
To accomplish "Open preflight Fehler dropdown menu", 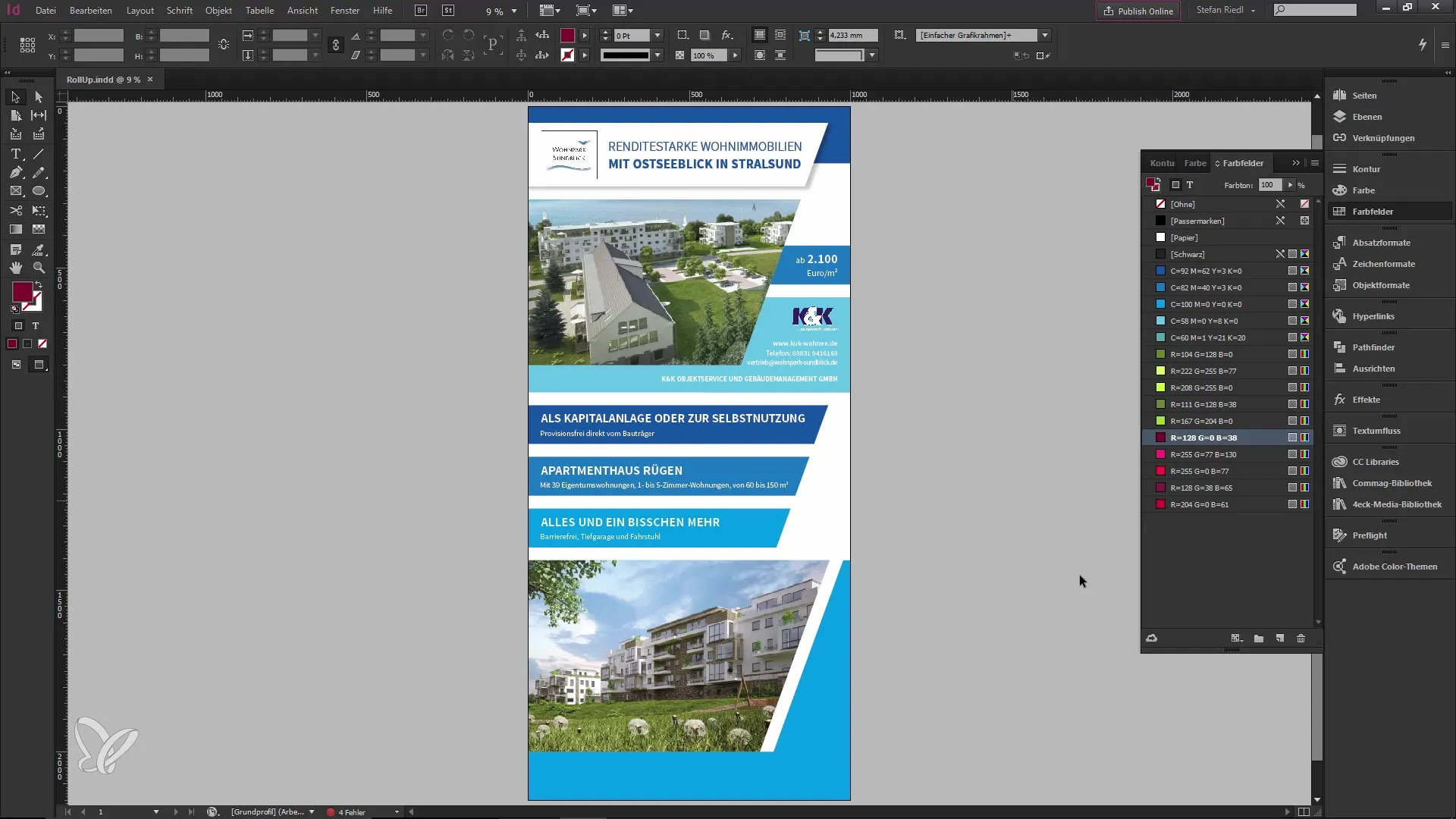I will 397,812.
